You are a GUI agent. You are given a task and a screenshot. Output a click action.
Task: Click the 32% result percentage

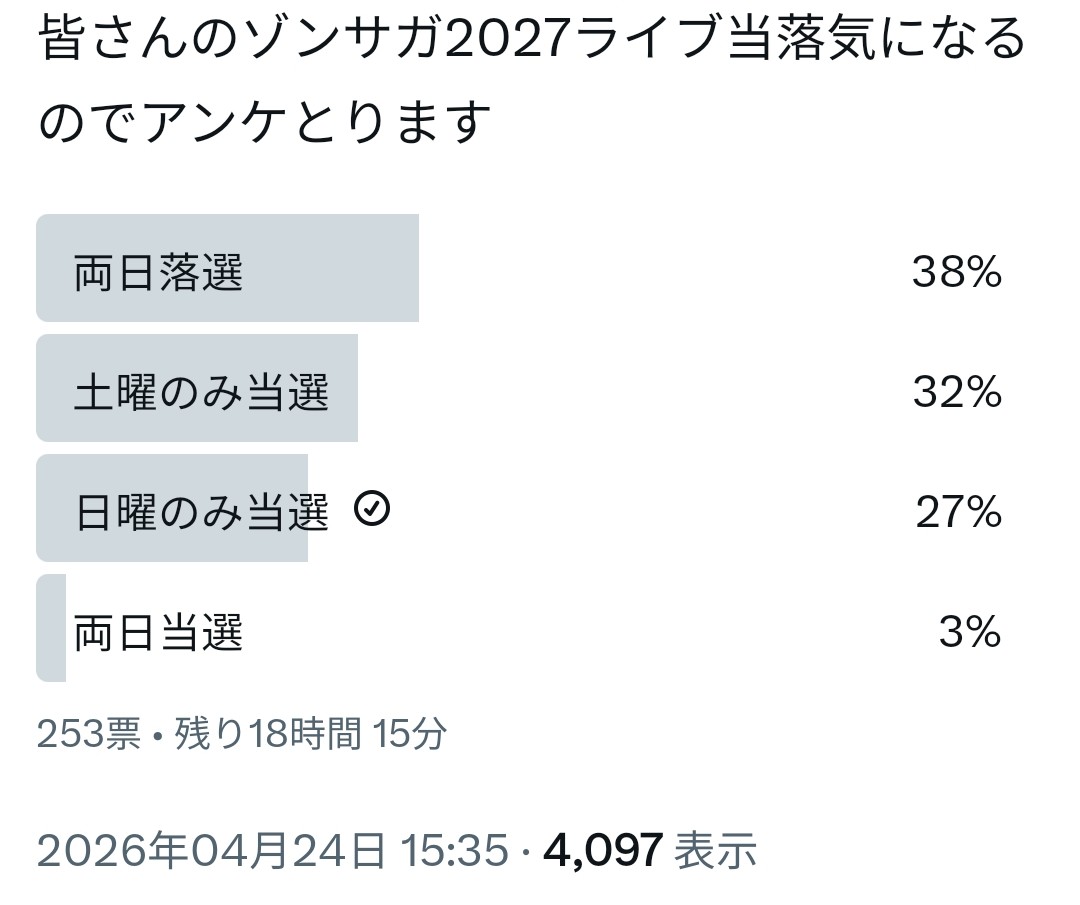tap(956, 392)
